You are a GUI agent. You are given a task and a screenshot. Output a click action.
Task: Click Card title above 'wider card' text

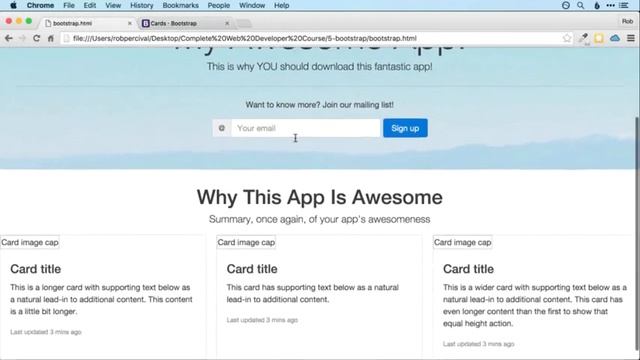pos(468,269)
